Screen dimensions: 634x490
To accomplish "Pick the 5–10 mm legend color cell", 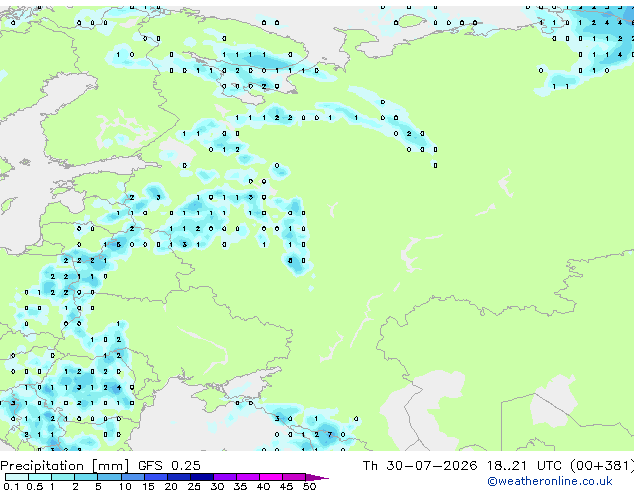I will (x=109, y=477).
